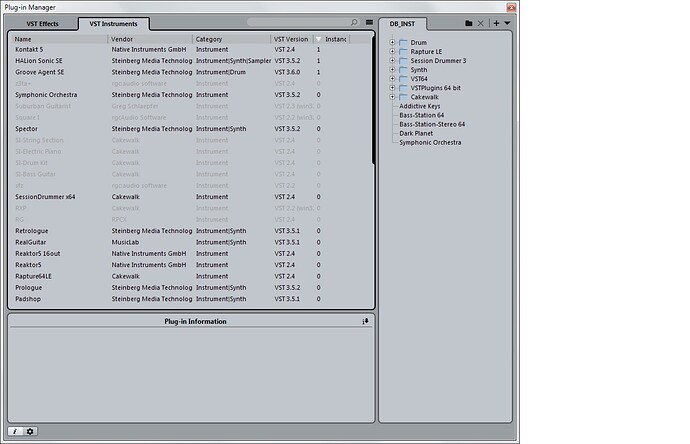The image size is (690, 444).
Task: Expand the VSTPlugins 64 bit folder
Action: click(392, 88)
